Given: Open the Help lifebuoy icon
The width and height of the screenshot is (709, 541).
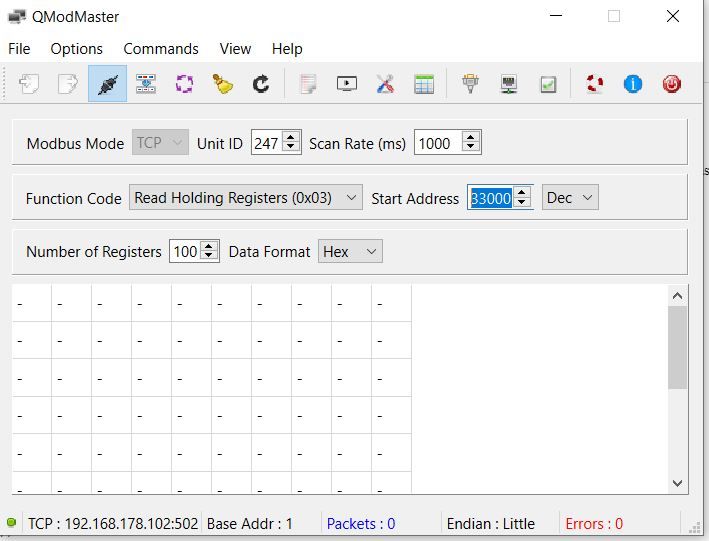Looking at the screenshot, I should [x=595, y=84].
